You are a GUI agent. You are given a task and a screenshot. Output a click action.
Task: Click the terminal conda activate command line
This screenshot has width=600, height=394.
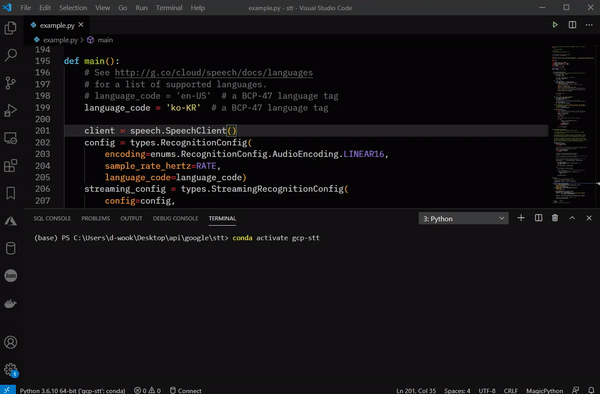(x=177, y=238)
